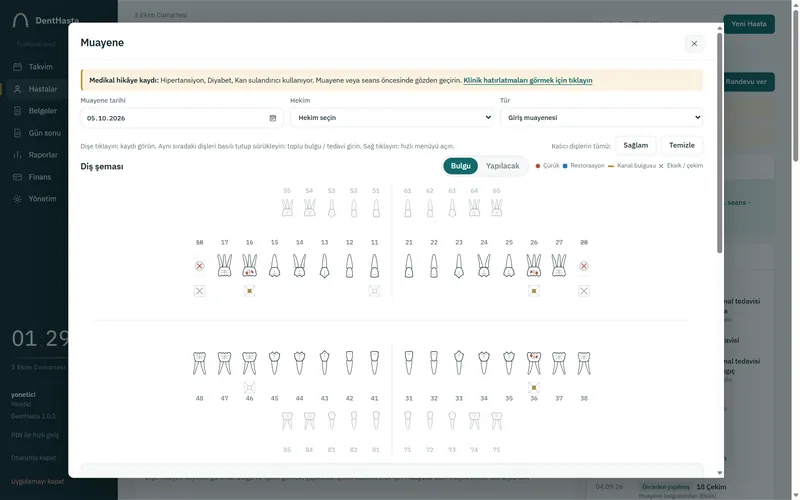Image resolution: width=800 pixels, height=500 pixels.
Task: Click Oturumu kapat in sidebar
Action: pyautogui.click(x=34, y=458)
